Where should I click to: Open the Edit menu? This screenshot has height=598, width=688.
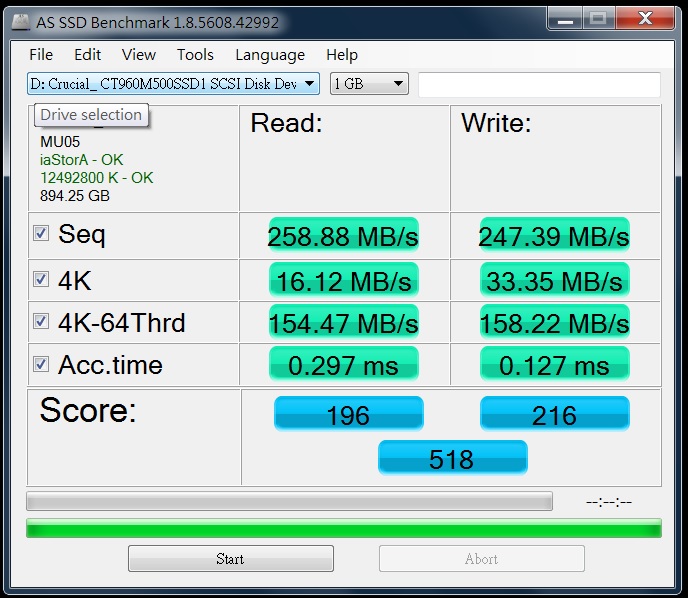87,54
